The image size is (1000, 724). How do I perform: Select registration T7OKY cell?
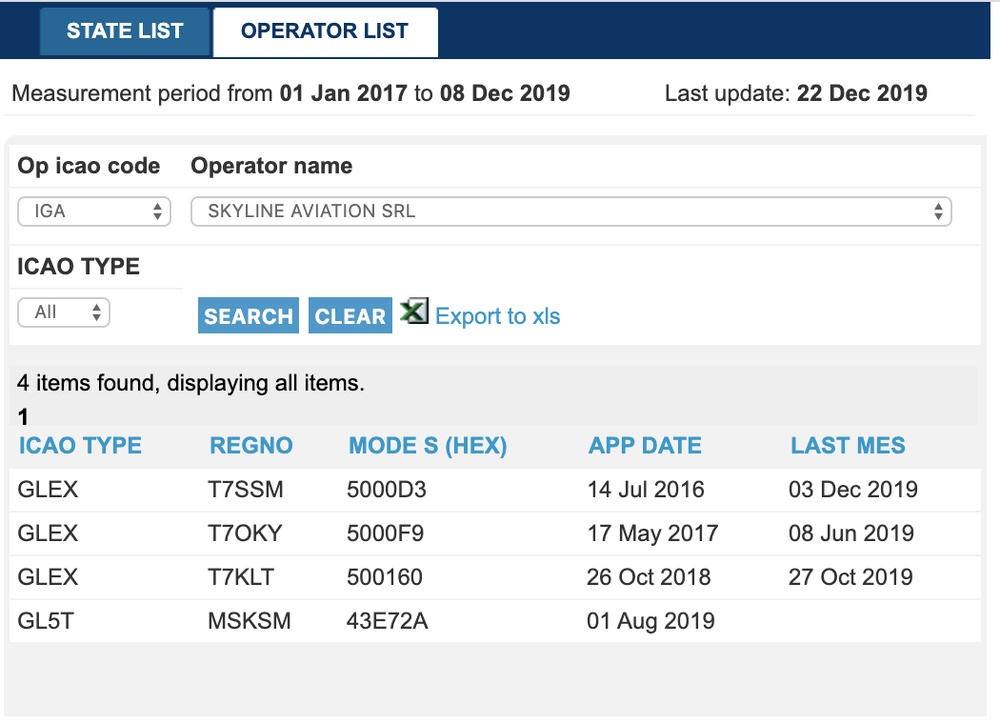(245, 533)
